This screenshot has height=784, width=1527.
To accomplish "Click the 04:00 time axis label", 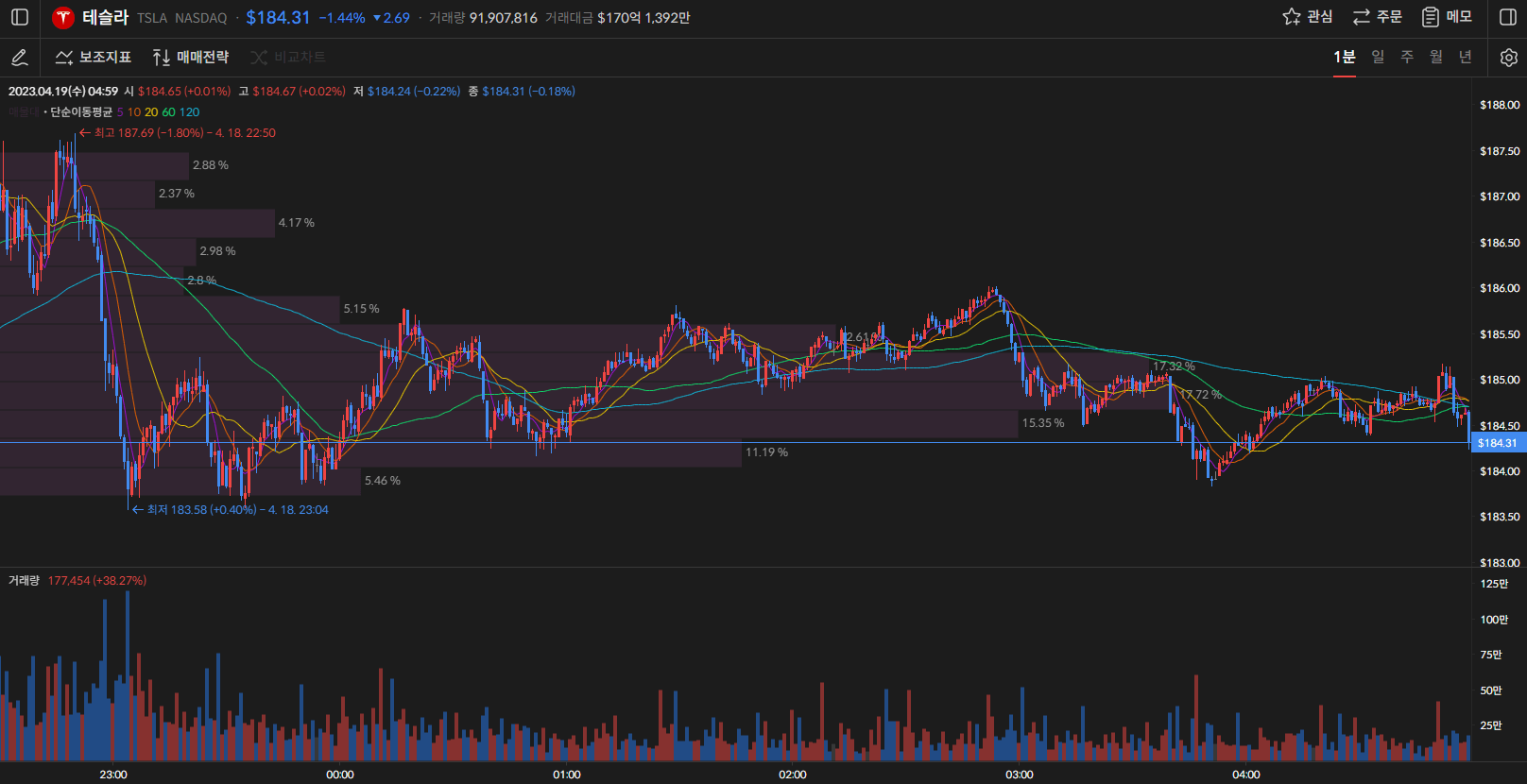I will (x=1246, y=775).
